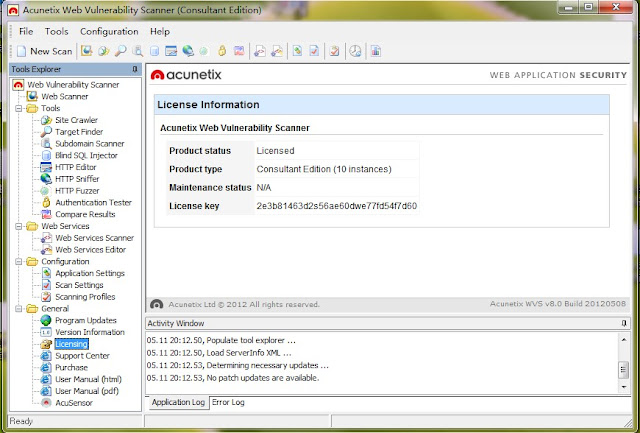Screen dimensions: 640x433
Task: Open the File menu
Action: (x=26, y=31)
